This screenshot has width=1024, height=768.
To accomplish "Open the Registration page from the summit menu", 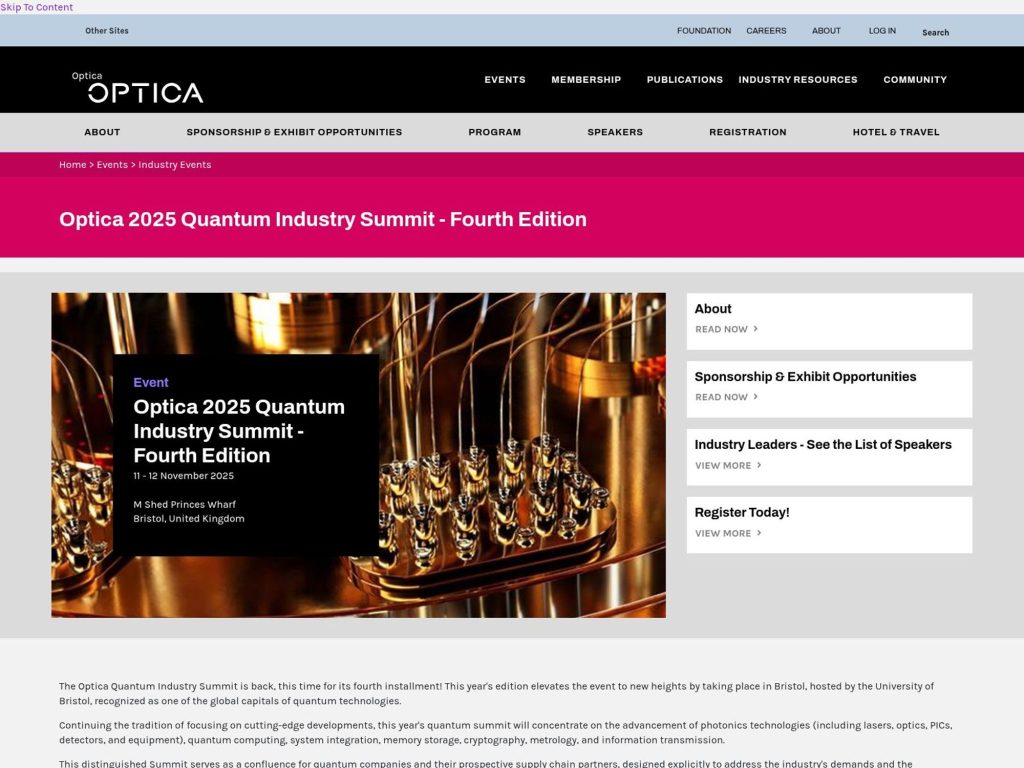I will click(748, 131).
